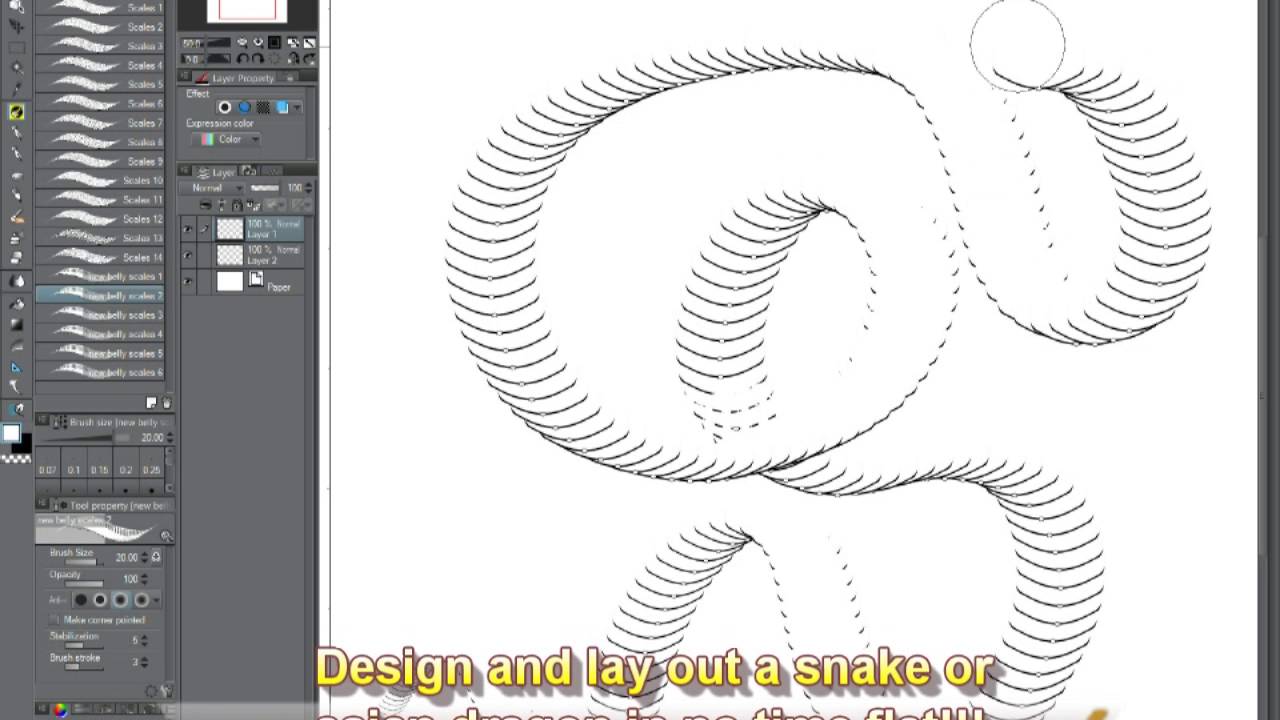The height and width of the screenshot is (720, 1280).
Task: Click the layer color blue effect icon
Action: (x=283, y=108)
